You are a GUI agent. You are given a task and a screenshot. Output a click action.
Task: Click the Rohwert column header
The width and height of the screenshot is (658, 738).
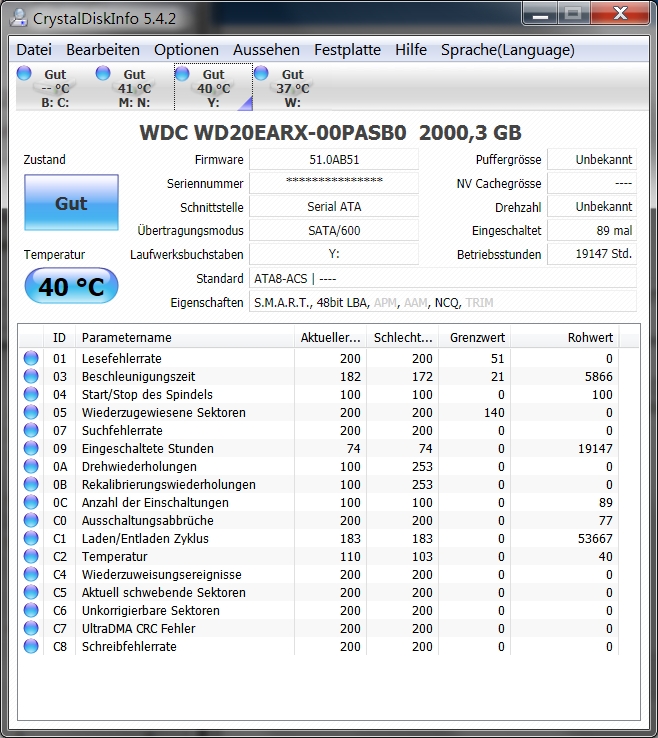[565, 337]
